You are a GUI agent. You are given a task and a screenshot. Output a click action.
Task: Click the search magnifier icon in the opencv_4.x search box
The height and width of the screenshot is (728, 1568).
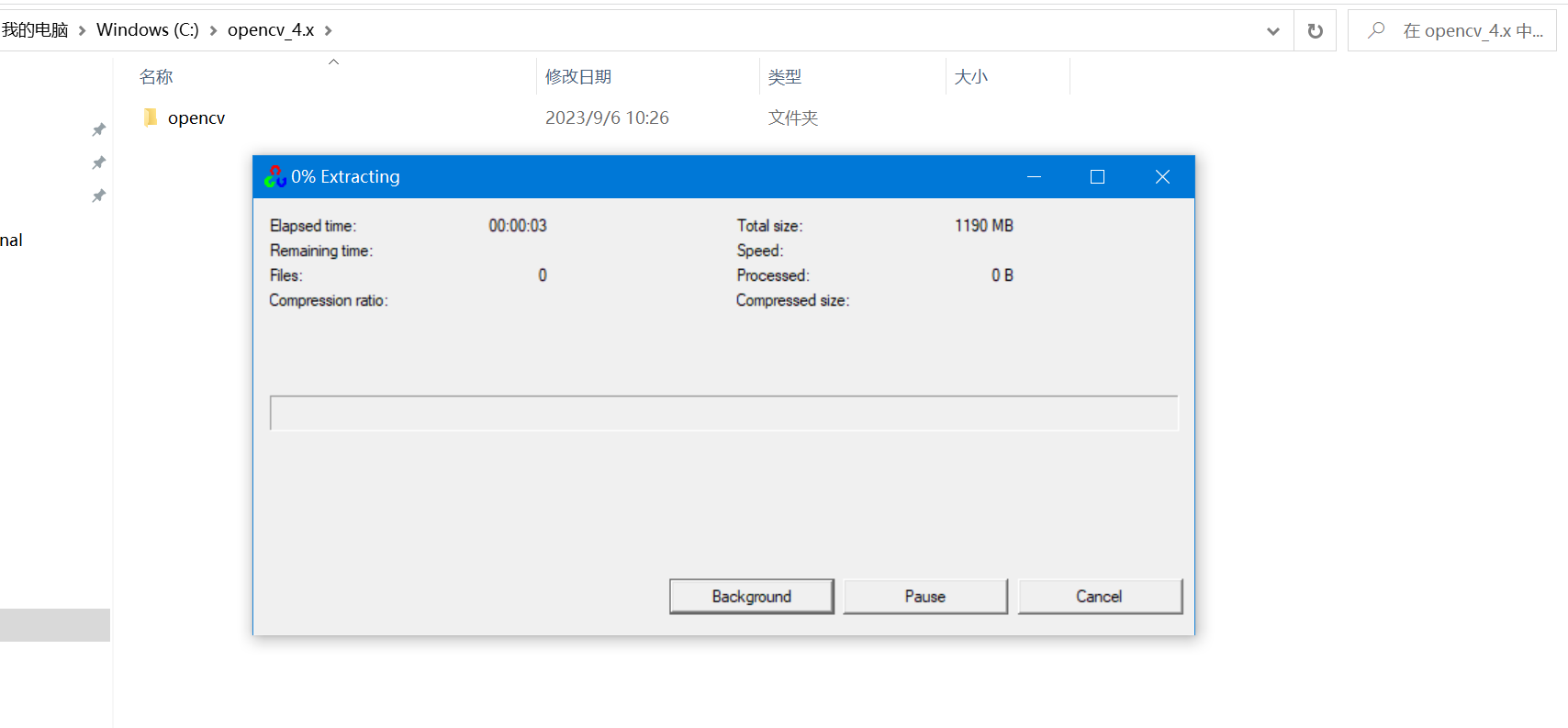coord(1375,30)
